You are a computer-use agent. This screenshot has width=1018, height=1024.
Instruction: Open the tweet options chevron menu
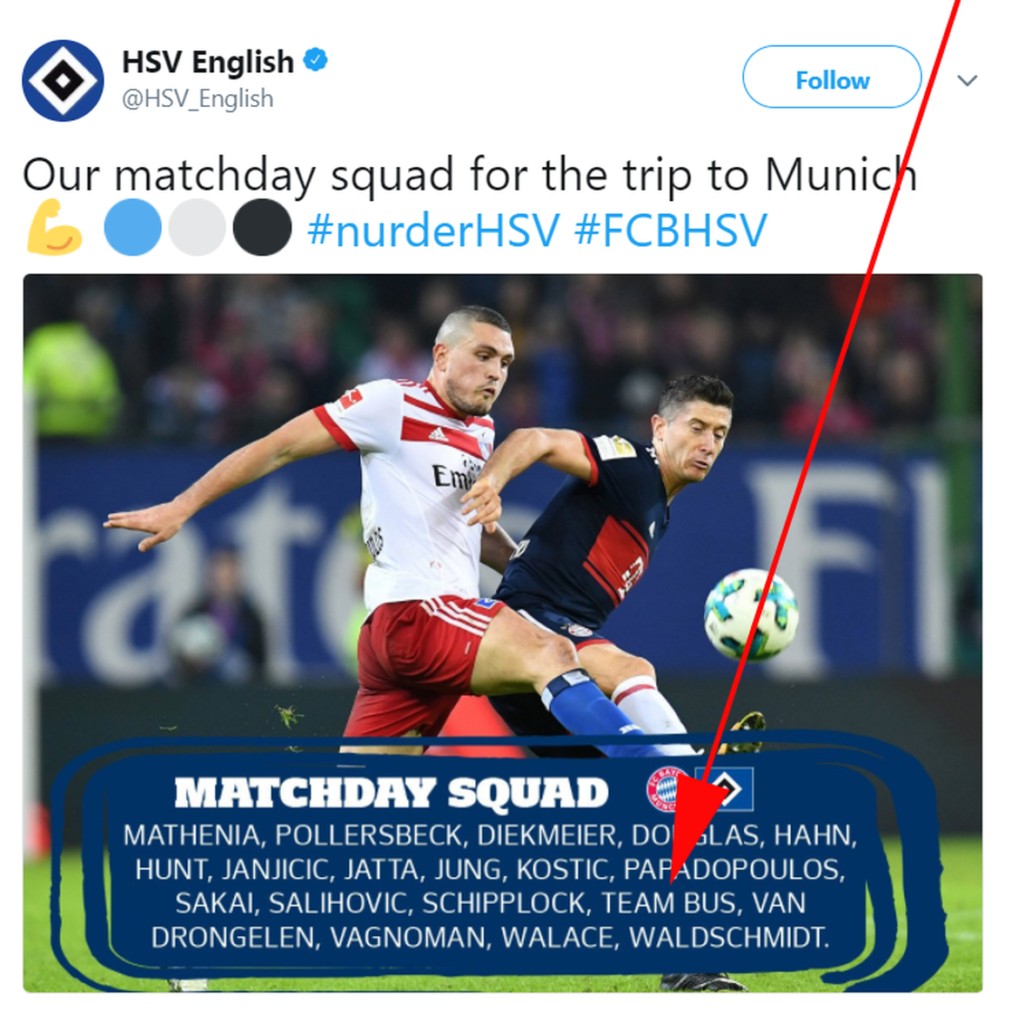tap(967, 80)
